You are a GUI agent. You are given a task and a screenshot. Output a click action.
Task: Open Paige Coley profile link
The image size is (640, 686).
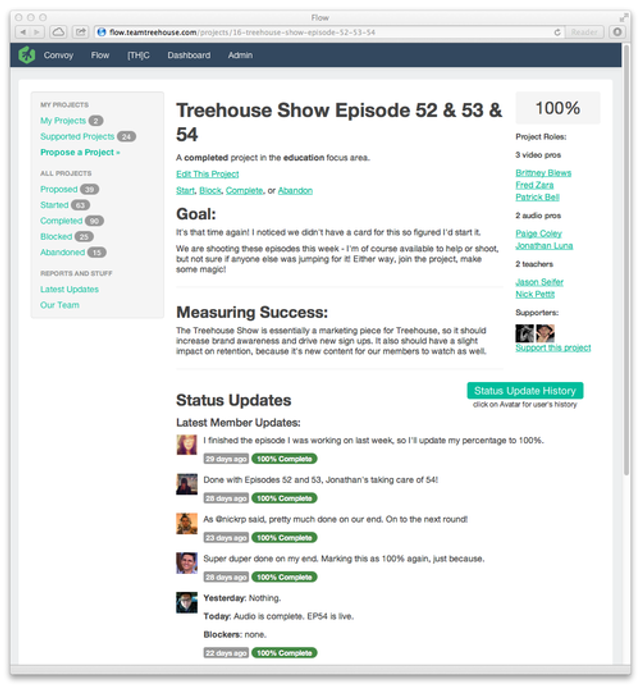pos(539,234)
